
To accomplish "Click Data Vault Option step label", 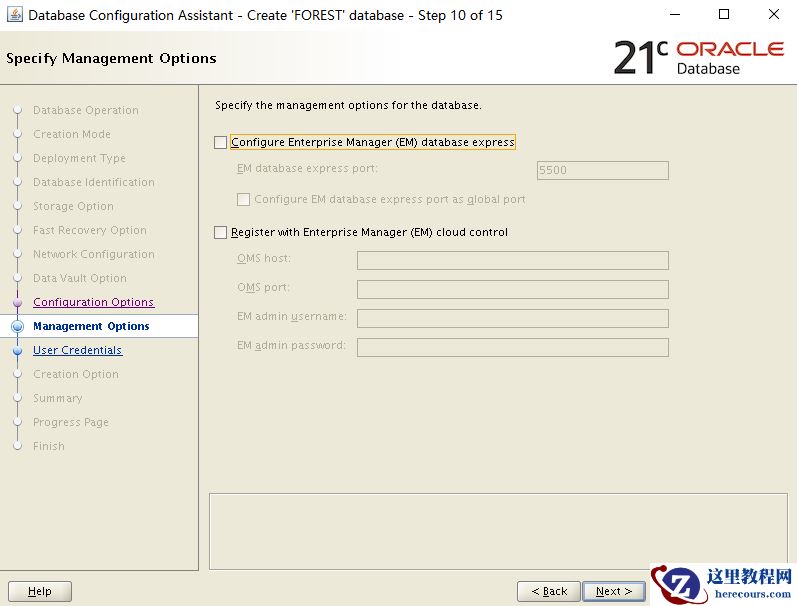I will (x=80, y=278).
